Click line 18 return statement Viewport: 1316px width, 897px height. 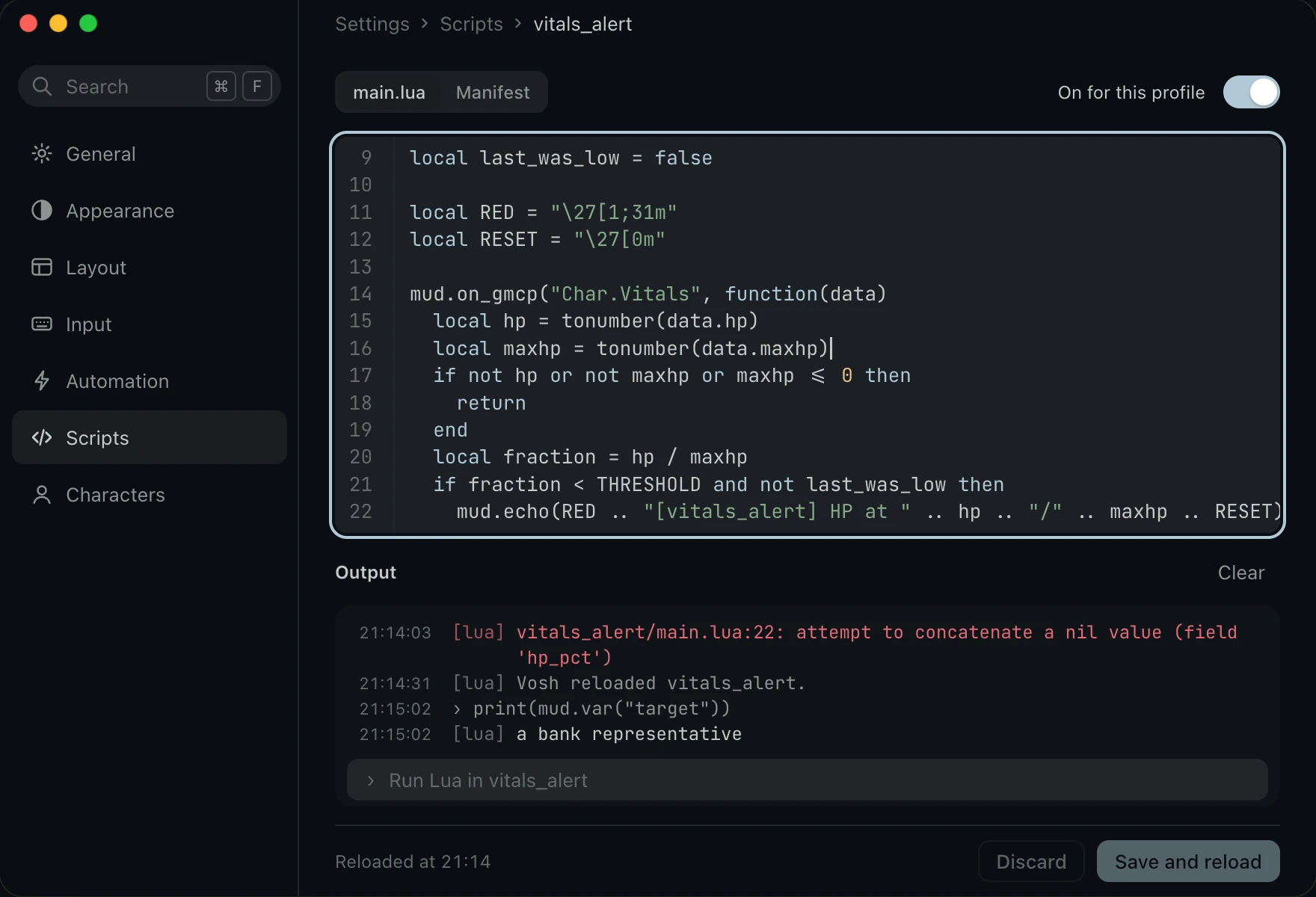pyautogui.click(x=491, y=403)
